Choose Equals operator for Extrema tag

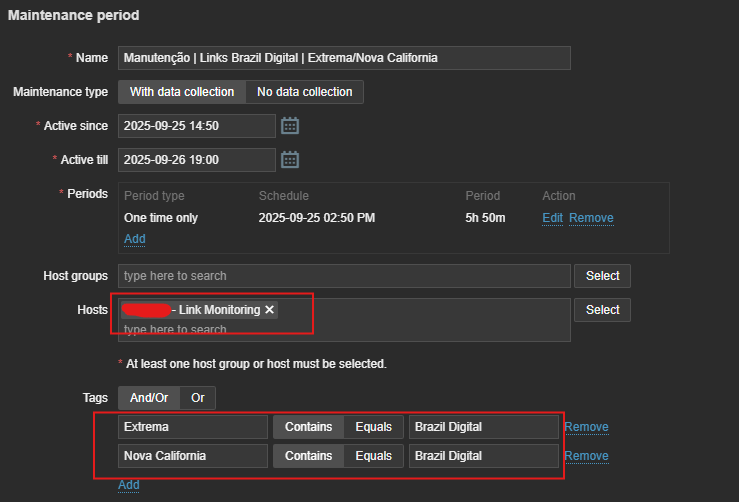(373, 427)
